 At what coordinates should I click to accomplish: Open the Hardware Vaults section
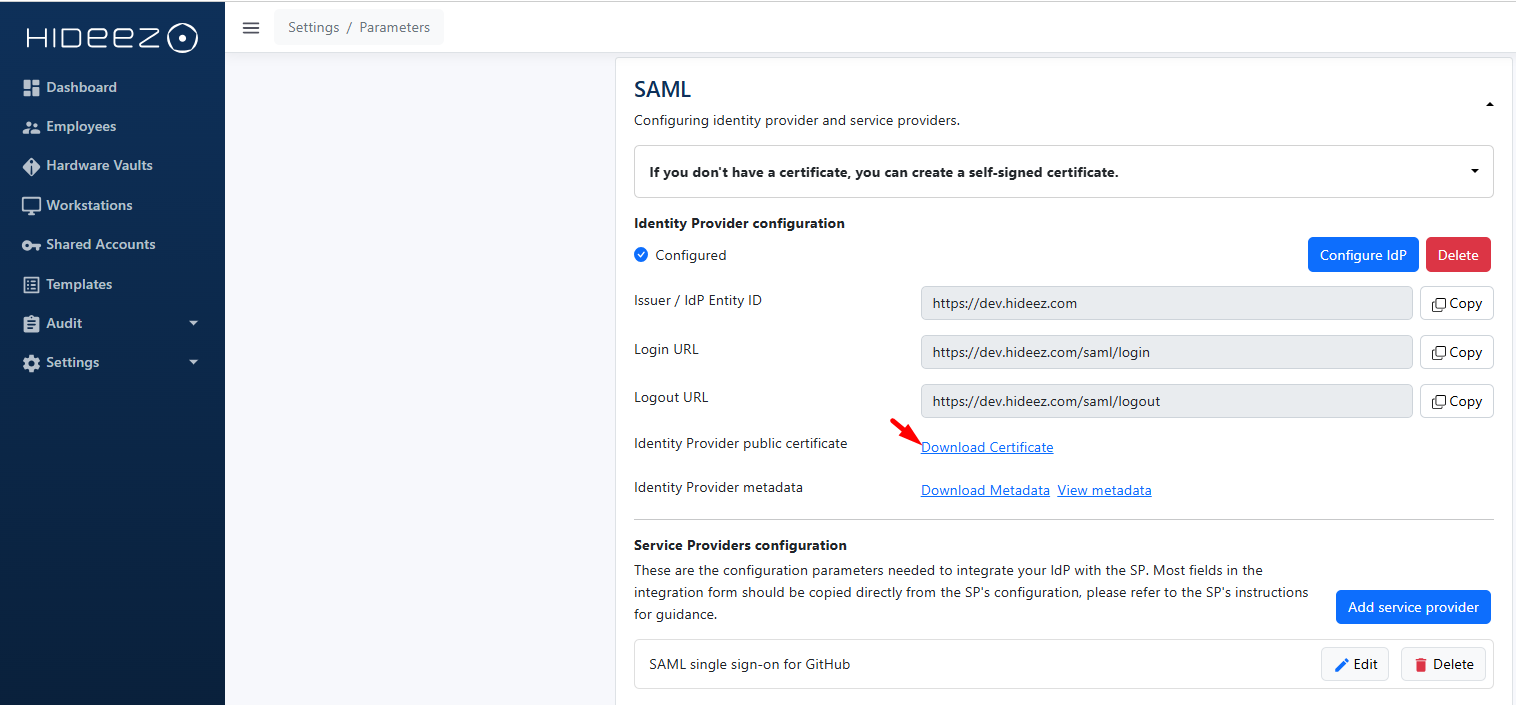(98, 166)
